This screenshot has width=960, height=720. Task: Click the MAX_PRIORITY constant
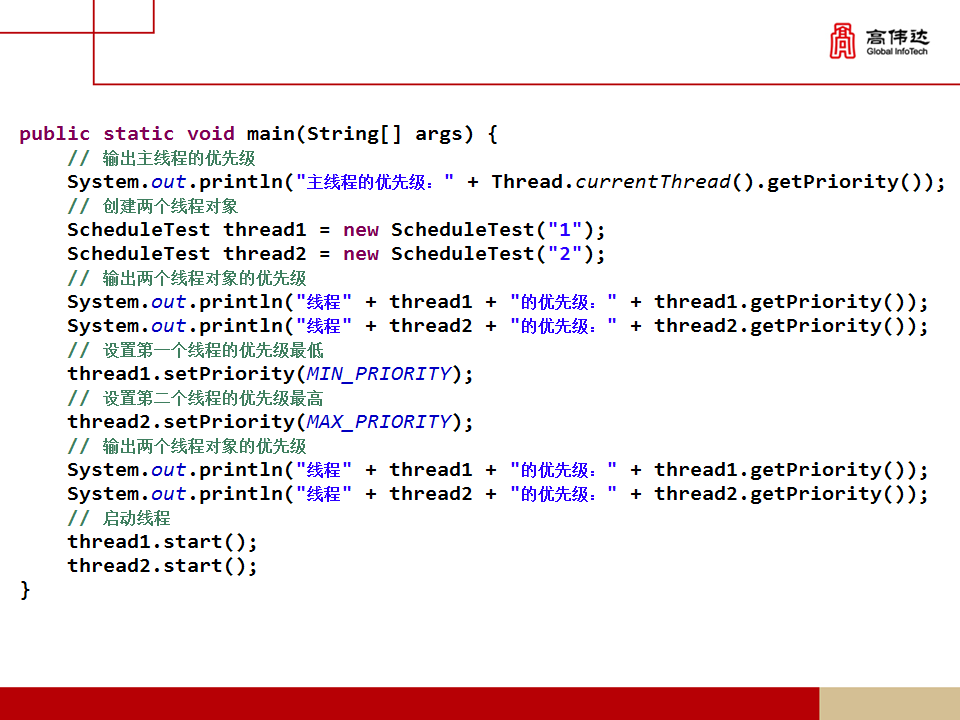pos(378,422)
